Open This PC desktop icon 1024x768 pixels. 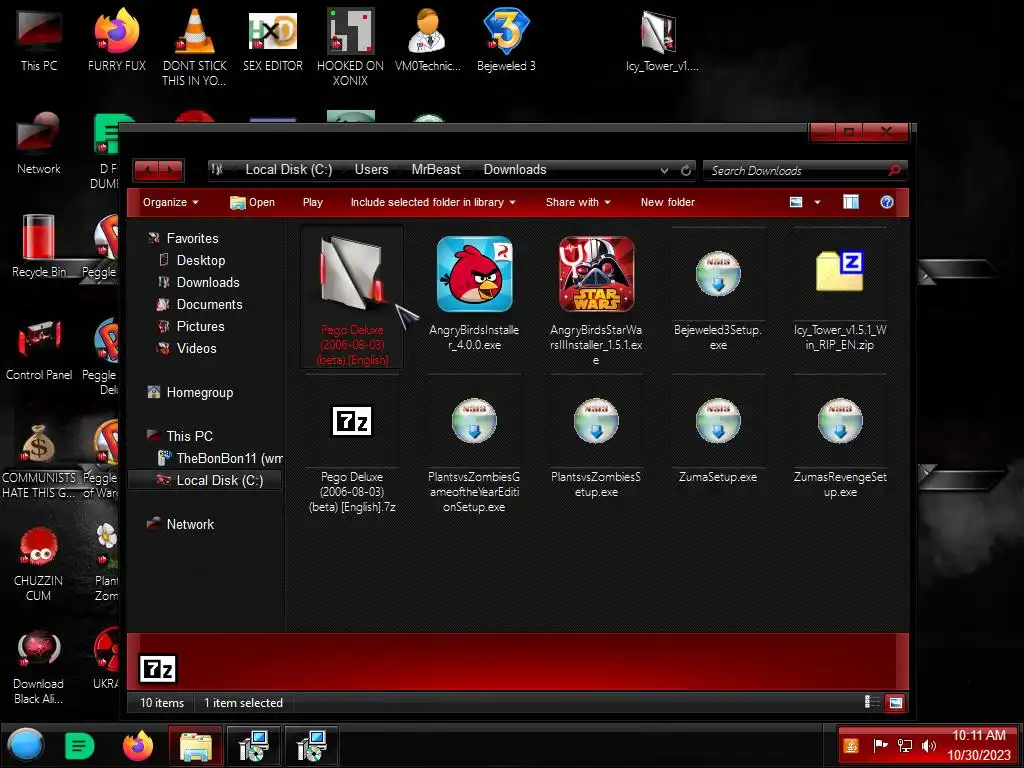pyautogui.click(x=39, y=40)
